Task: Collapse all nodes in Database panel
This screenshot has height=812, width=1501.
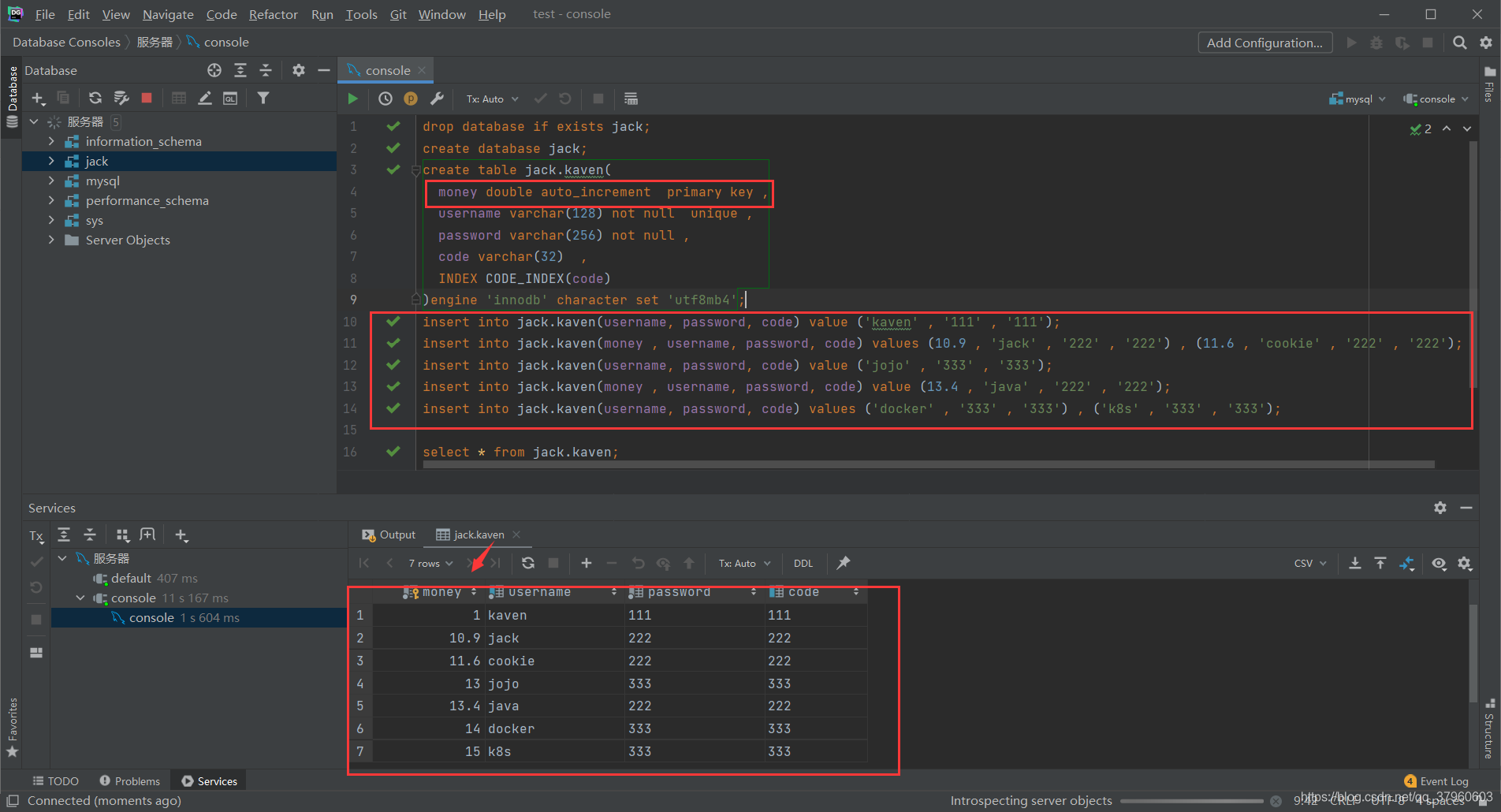Action: (x=266, y=70)
